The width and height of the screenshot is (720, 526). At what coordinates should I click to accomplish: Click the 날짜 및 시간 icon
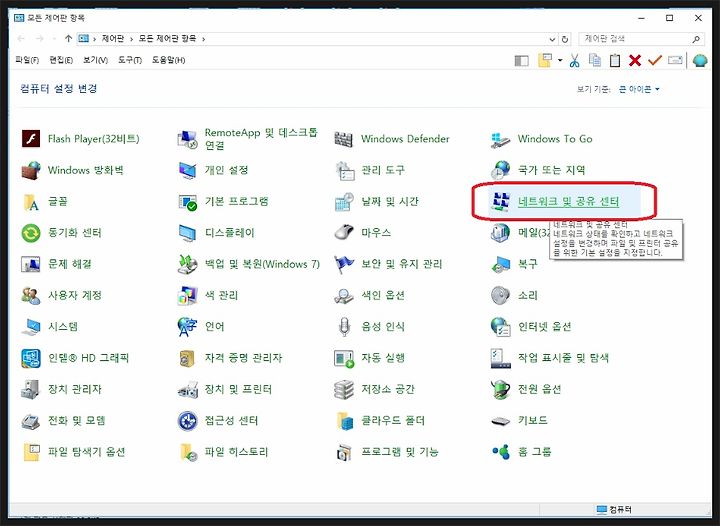(344, 201)
